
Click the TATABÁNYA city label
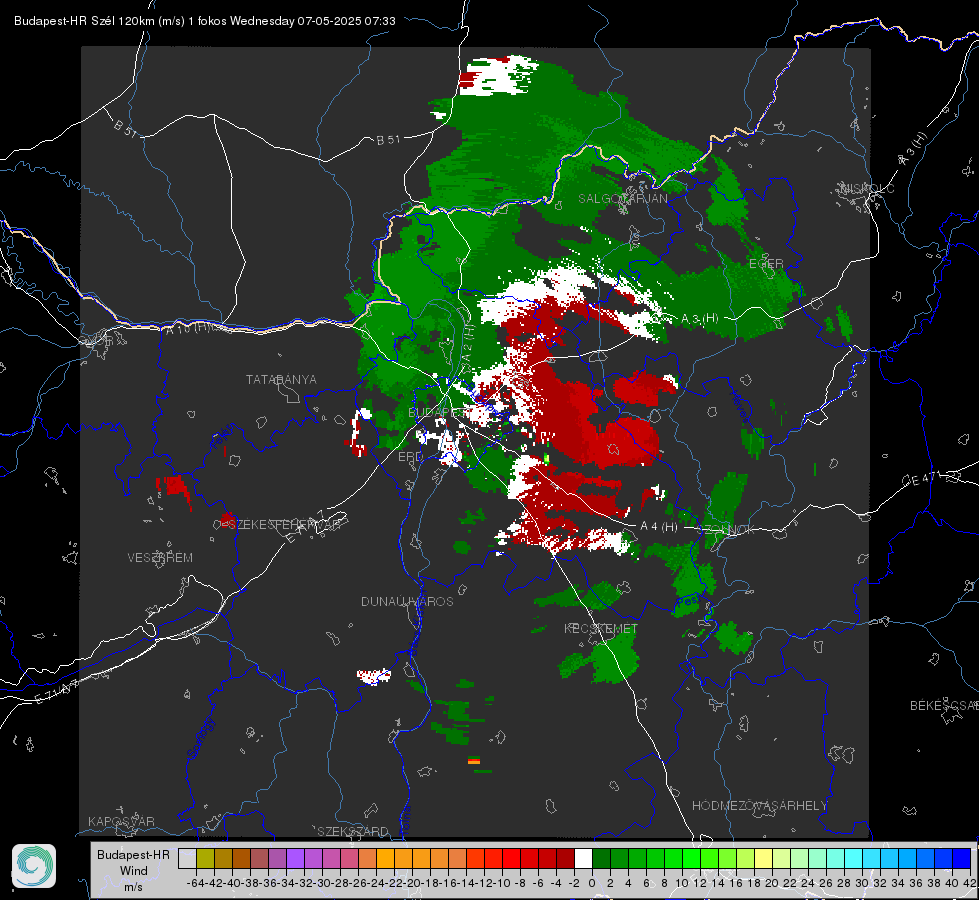(x=281, y=380)
